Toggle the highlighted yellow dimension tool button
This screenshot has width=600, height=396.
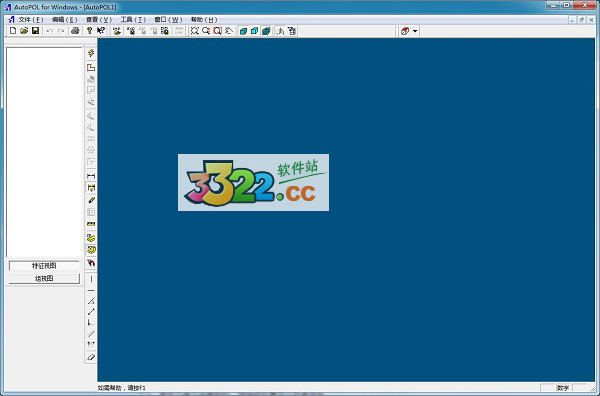(x=91, y=187)
